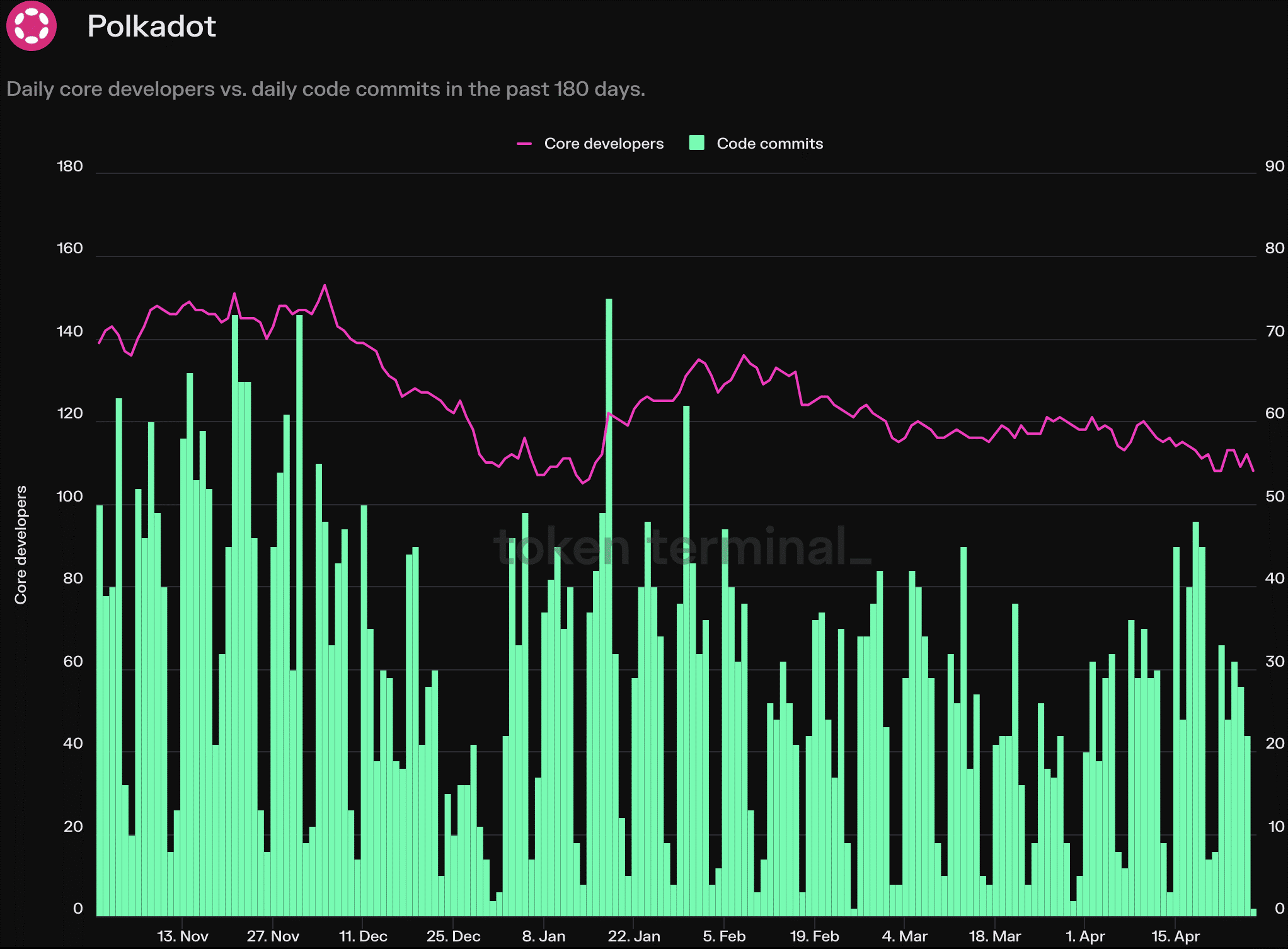Screen dimensions: 1288x949
Task: Click the '8. Jan' x-axis label
Action: click(543, 936)
